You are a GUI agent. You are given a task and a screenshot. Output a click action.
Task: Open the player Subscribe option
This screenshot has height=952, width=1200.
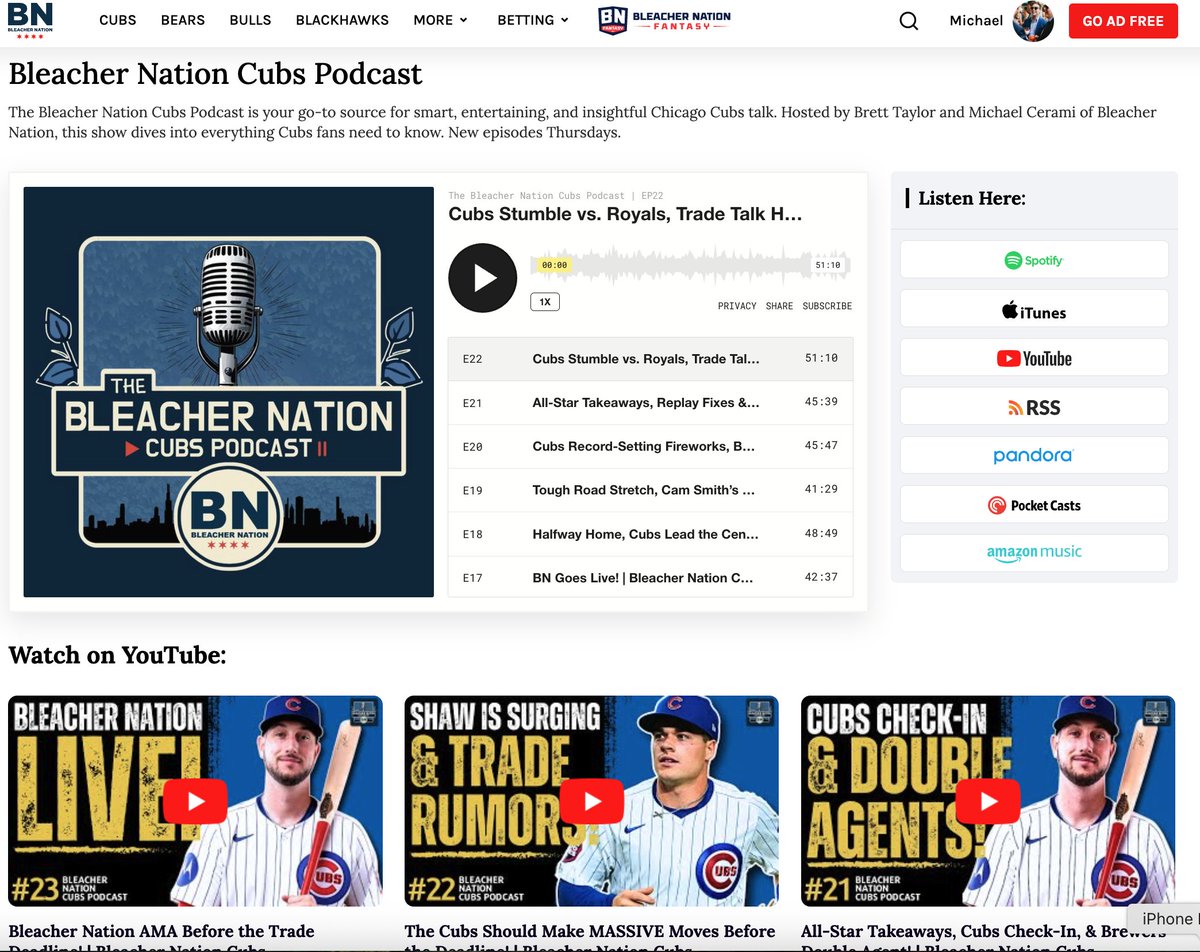pyautogui.click(x=827, y=306)
